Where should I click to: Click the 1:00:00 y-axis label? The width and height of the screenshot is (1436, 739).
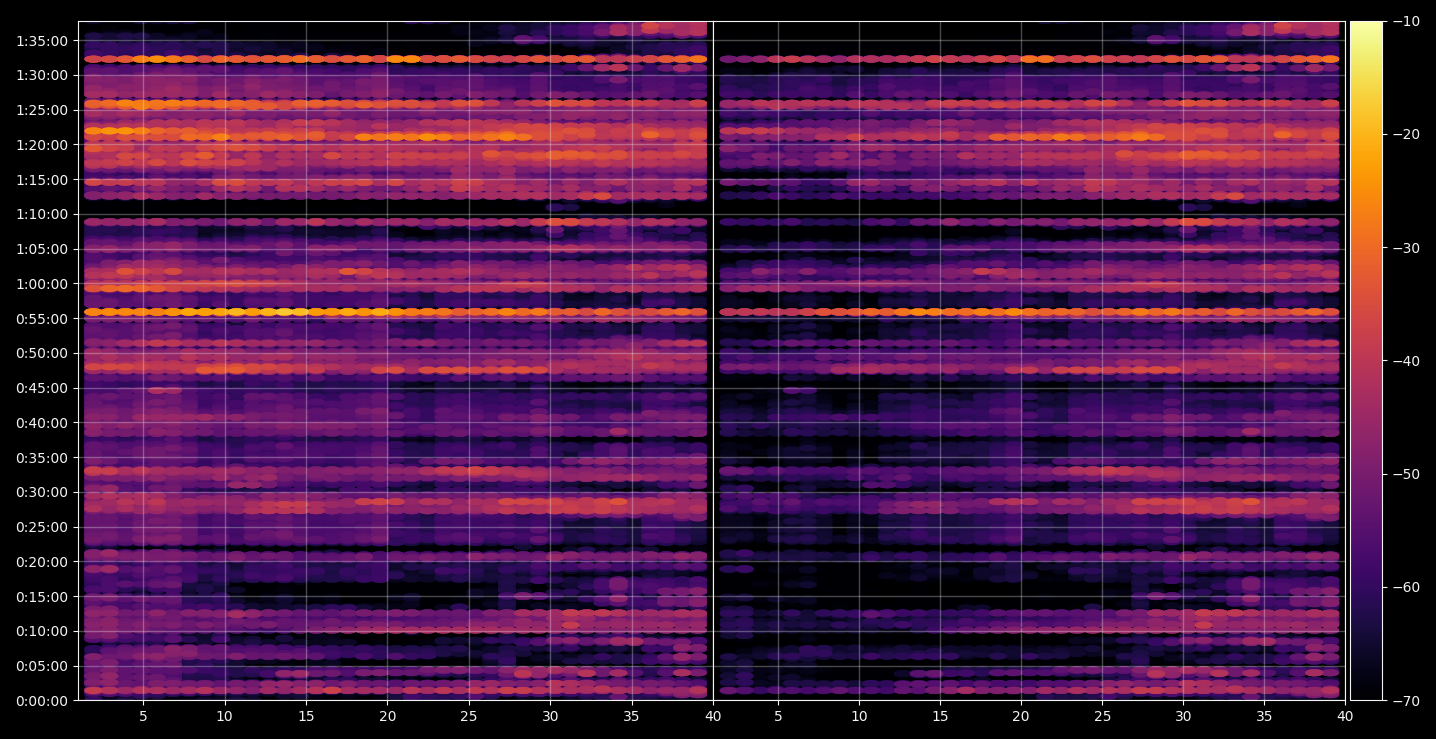(x=42, y=284)
